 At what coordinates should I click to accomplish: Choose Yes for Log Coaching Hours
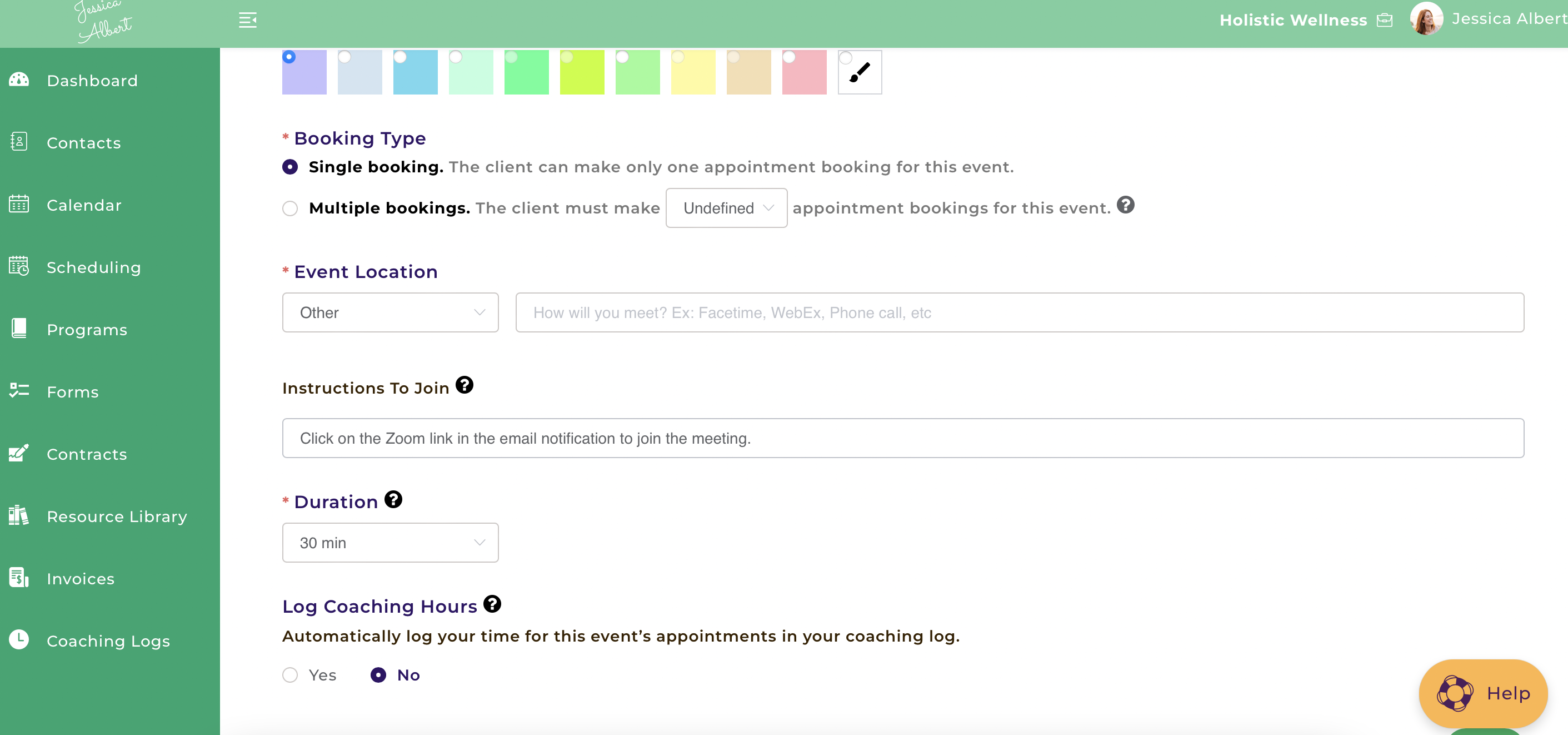[x=291, y=676]
